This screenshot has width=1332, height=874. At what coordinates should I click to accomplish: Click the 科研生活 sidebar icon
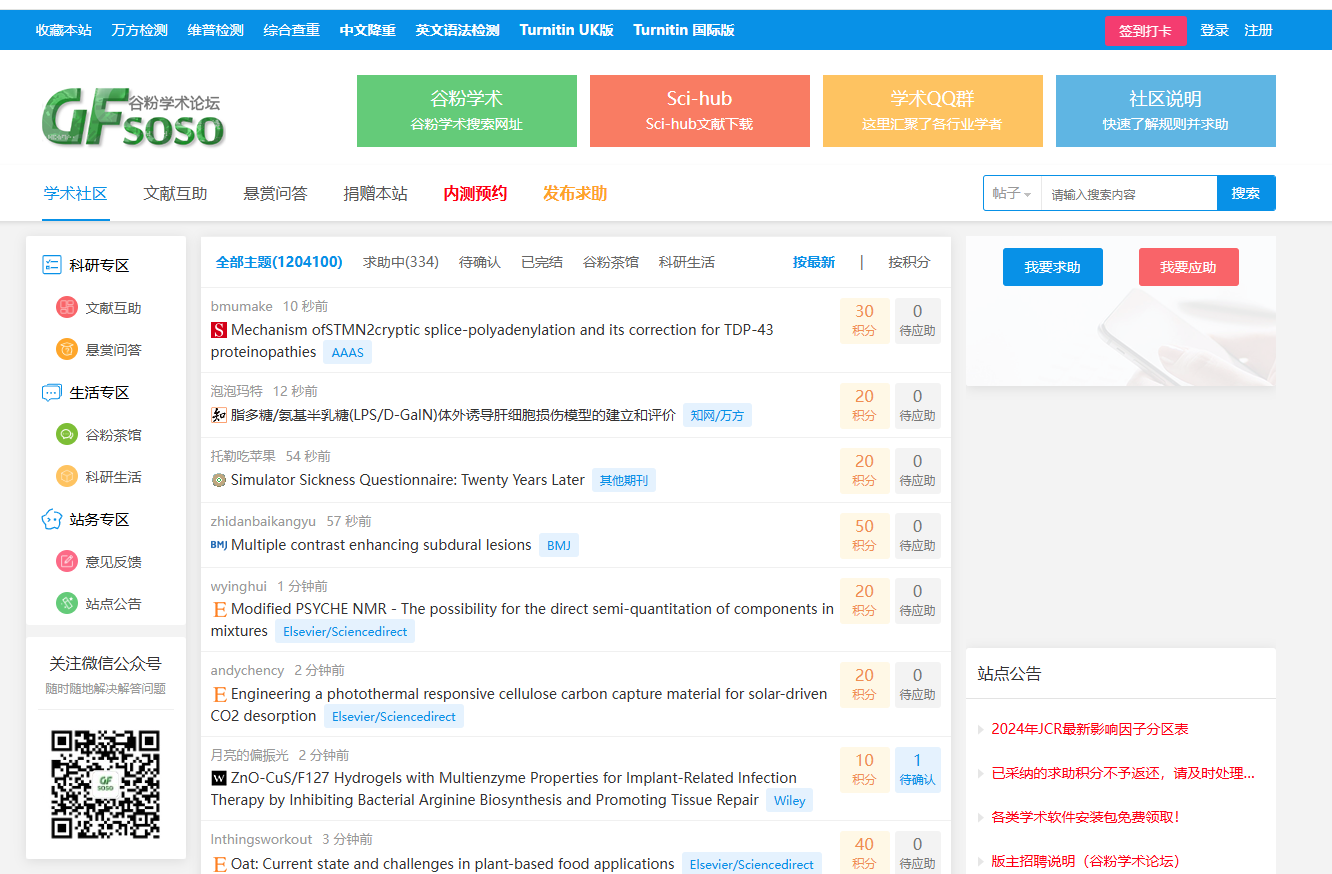point(67,477)
